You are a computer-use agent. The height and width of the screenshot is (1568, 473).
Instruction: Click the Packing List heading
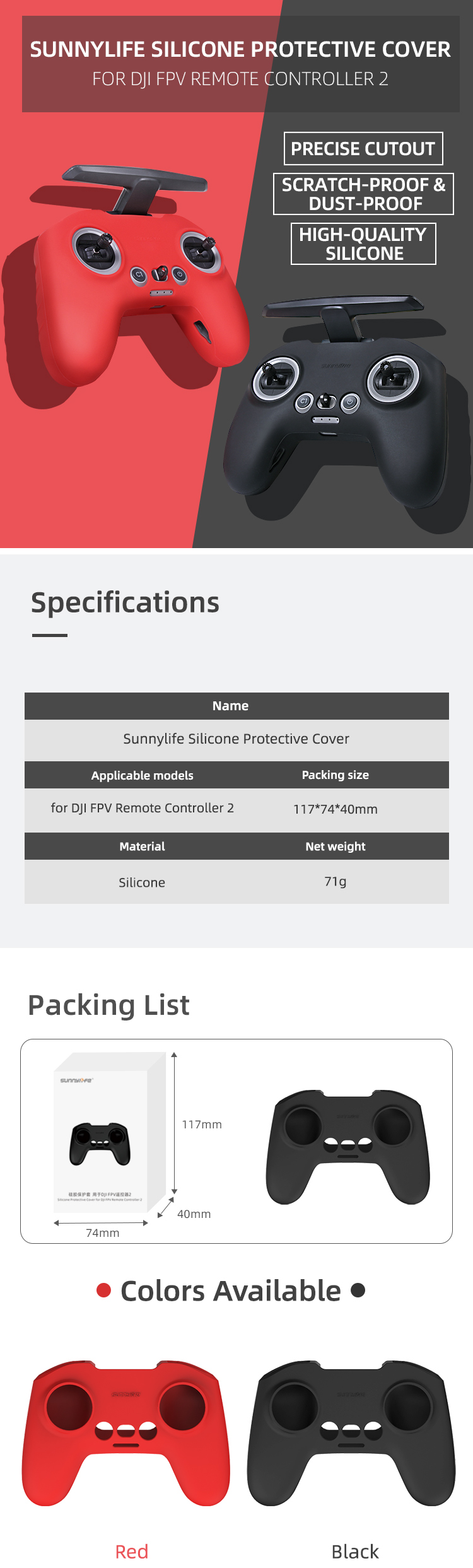tap(108, 1005)
